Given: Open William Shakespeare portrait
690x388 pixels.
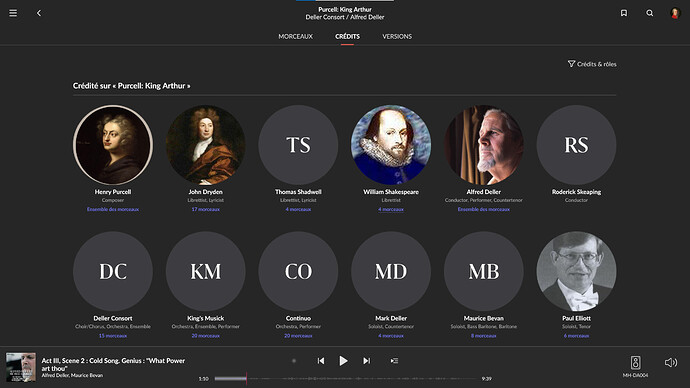Looking at the screenshot, I should [391, 145].
